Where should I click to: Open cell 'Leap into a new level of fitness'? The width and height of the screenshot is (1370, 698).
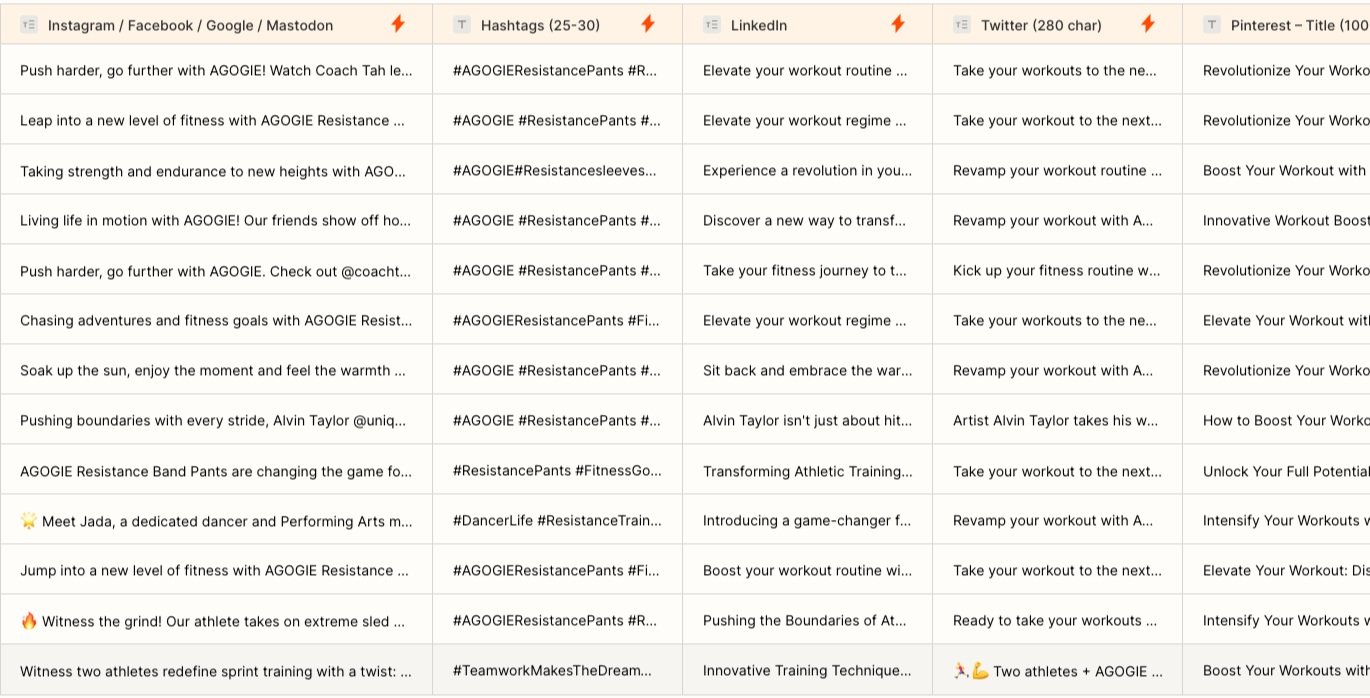[216, 120]
